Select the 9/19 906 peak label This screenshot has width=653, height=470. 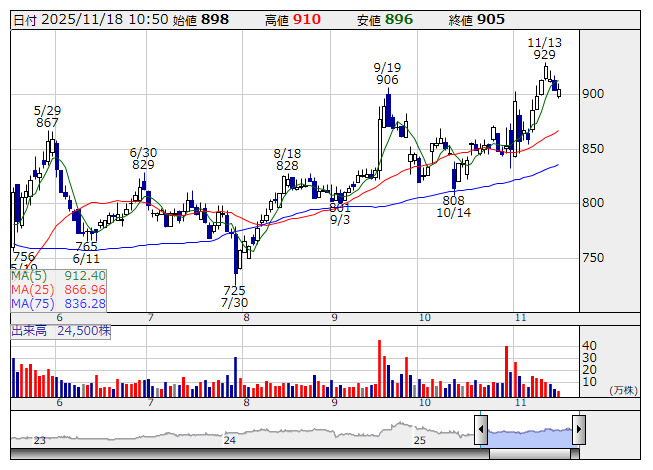387,74
